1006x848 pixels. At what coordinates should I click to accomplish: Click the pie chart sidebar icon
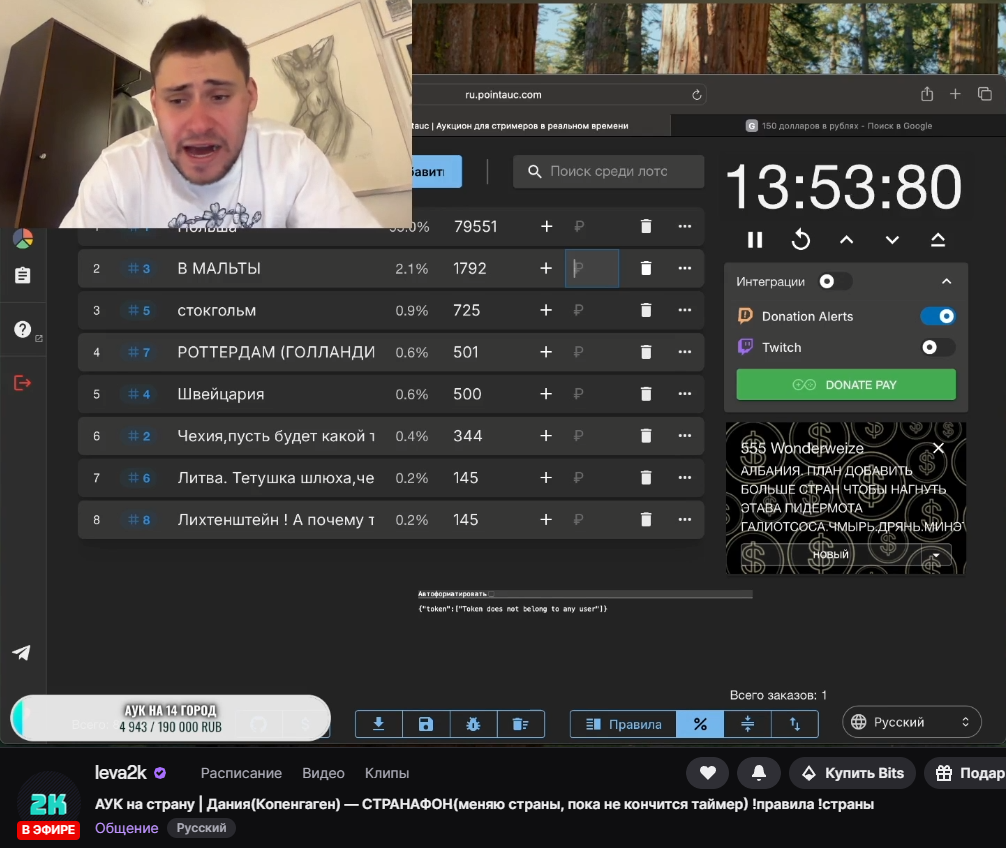[23, 239]
